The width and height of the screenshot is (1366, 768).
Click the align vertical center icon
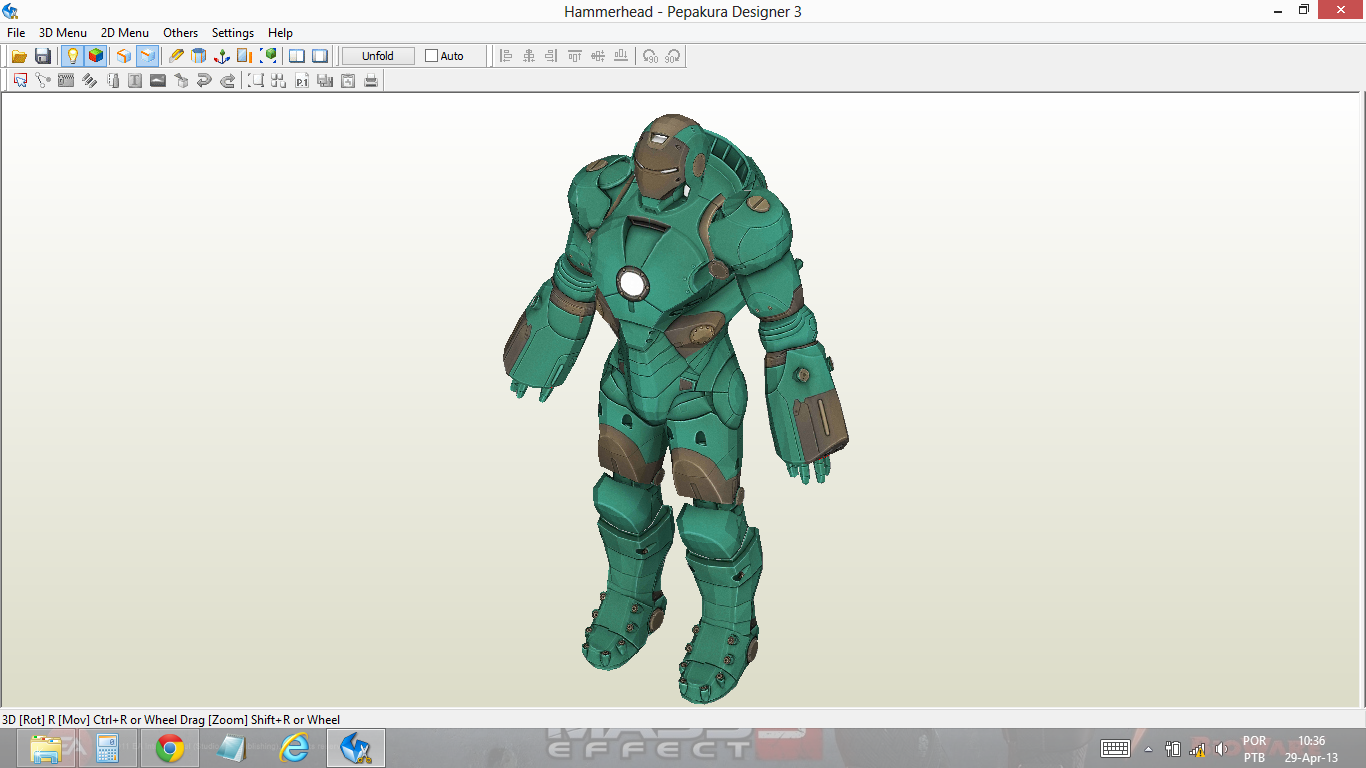pos(598,56)
